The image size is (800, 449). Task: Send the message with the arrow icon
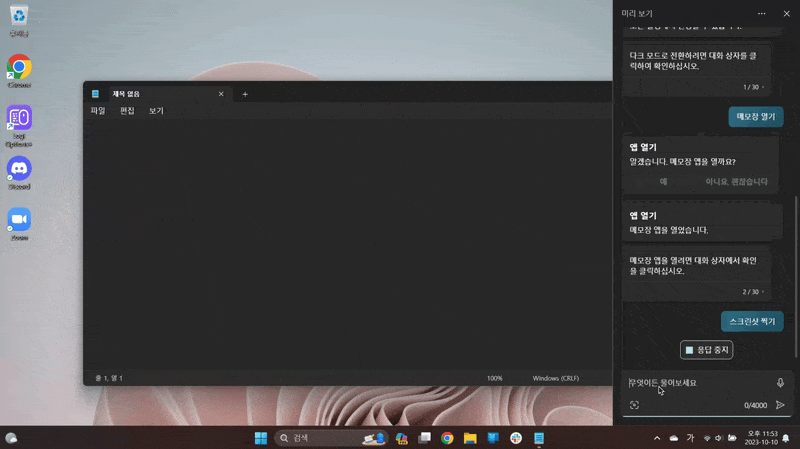pos(780,405)
